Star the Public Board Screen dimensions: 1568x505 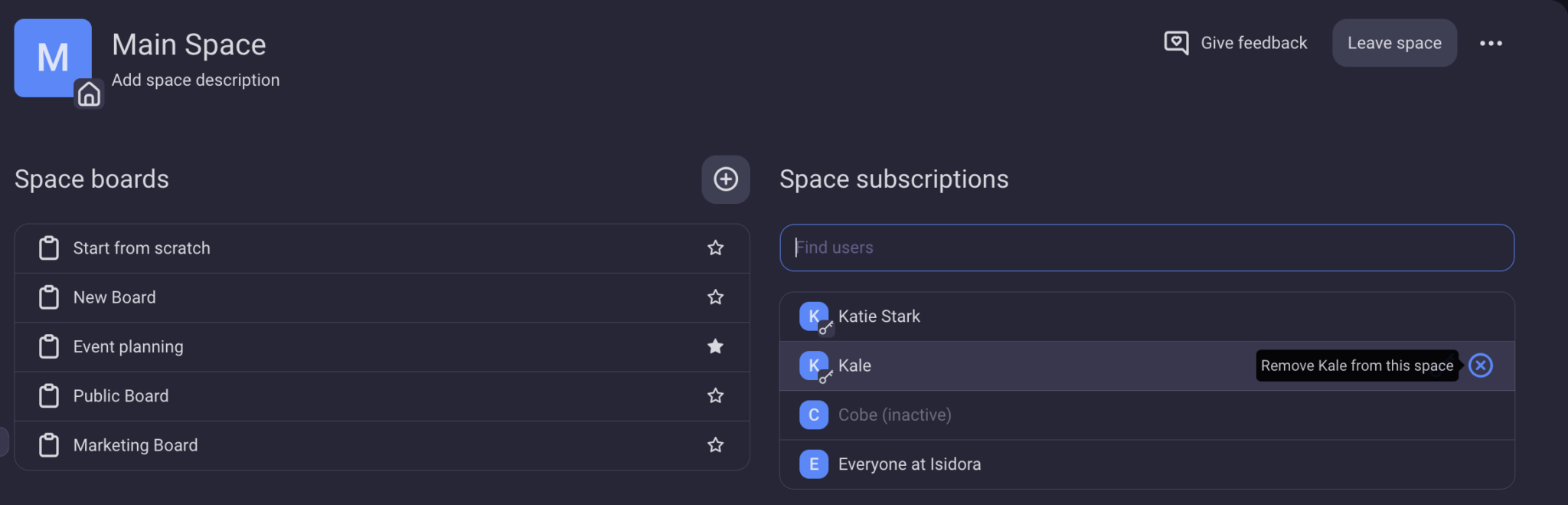coord(715,395)
